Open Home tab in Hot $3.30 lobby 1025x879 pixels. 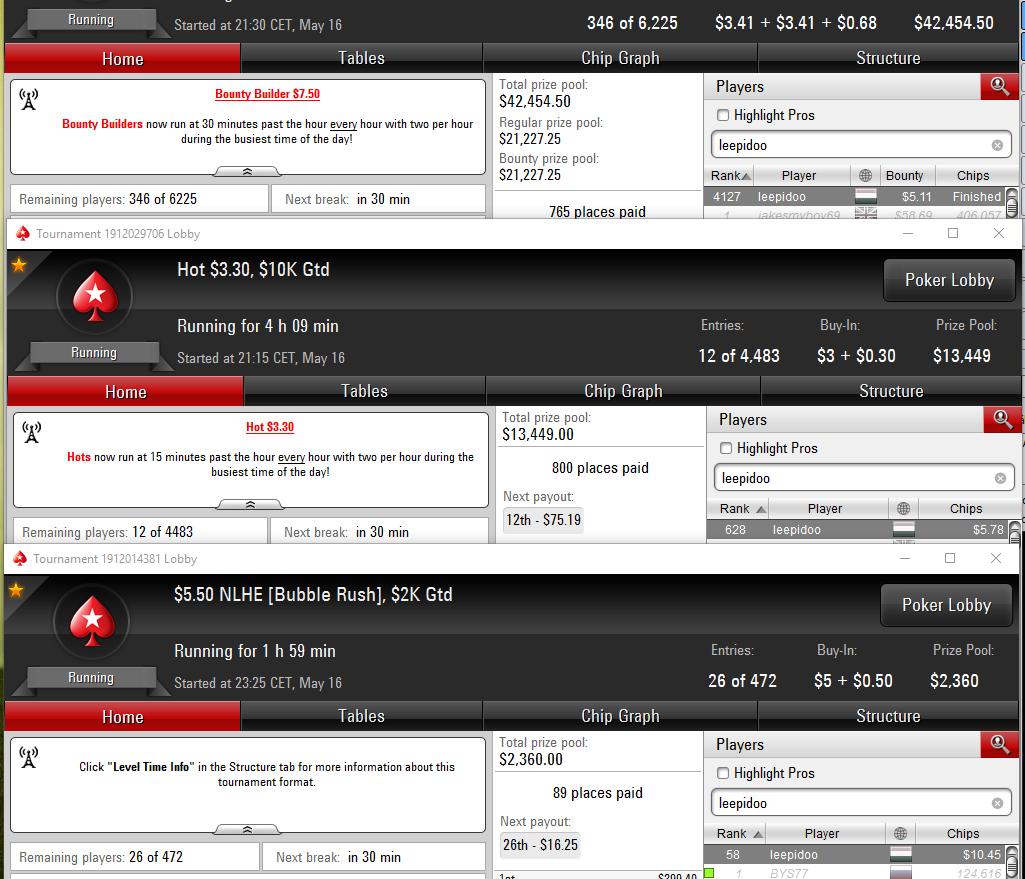[x=126, y=391]
